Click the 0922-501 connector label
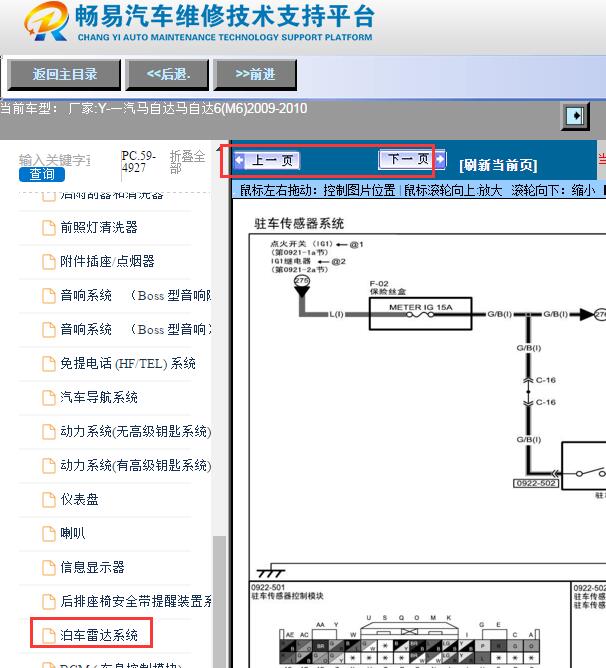Screen dimensions: 606x668 pos(268,587)
